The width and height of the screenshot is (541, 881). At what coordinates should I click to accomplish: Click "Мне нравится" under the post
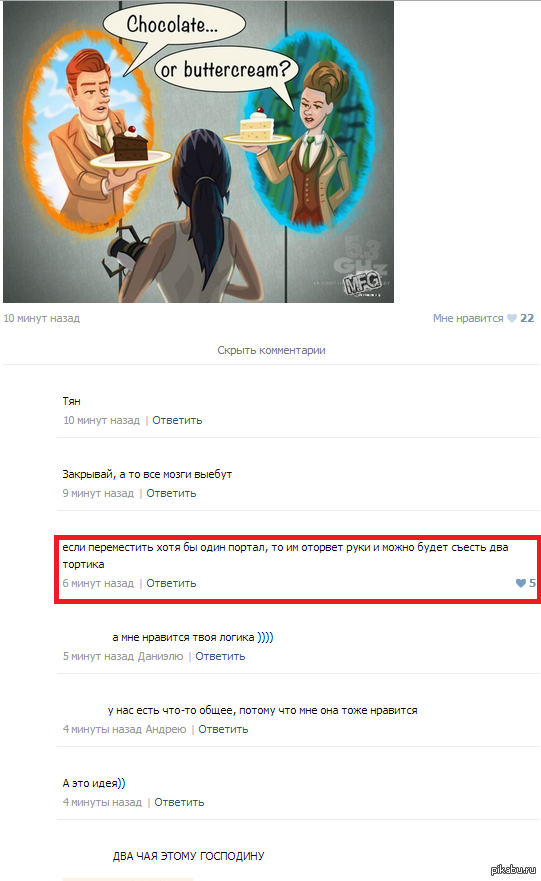(468, 318)
